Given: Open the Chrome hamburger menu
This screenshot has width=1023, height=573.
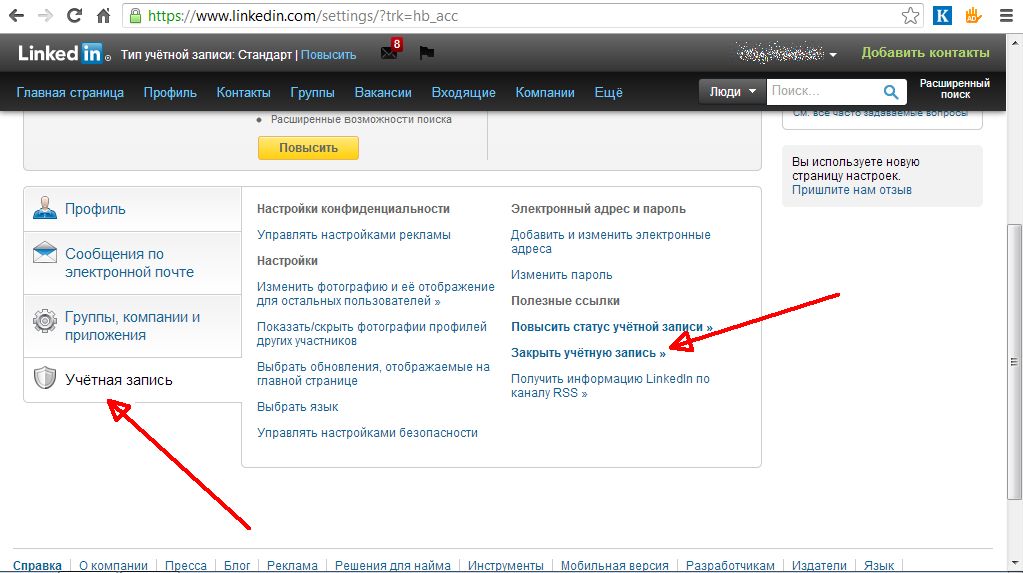Looking at the screenshot, I should [1006, 16].
